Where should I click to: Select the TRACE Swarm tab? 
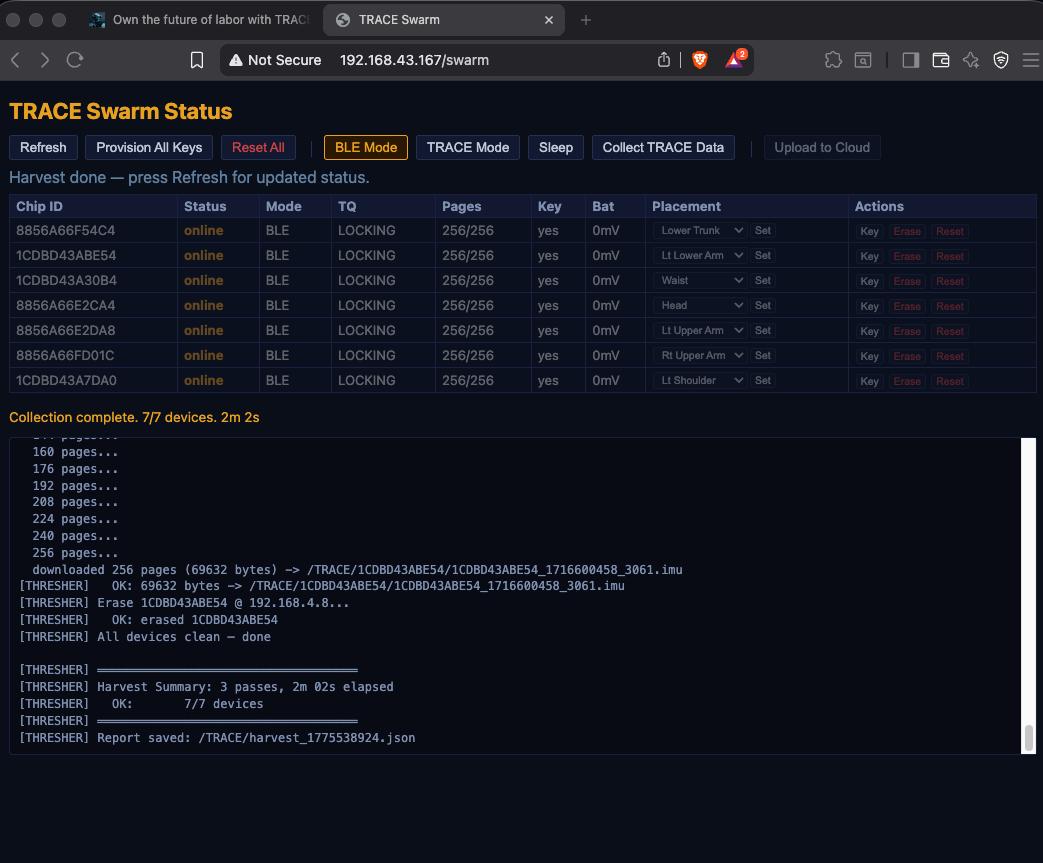click(444, 20)
